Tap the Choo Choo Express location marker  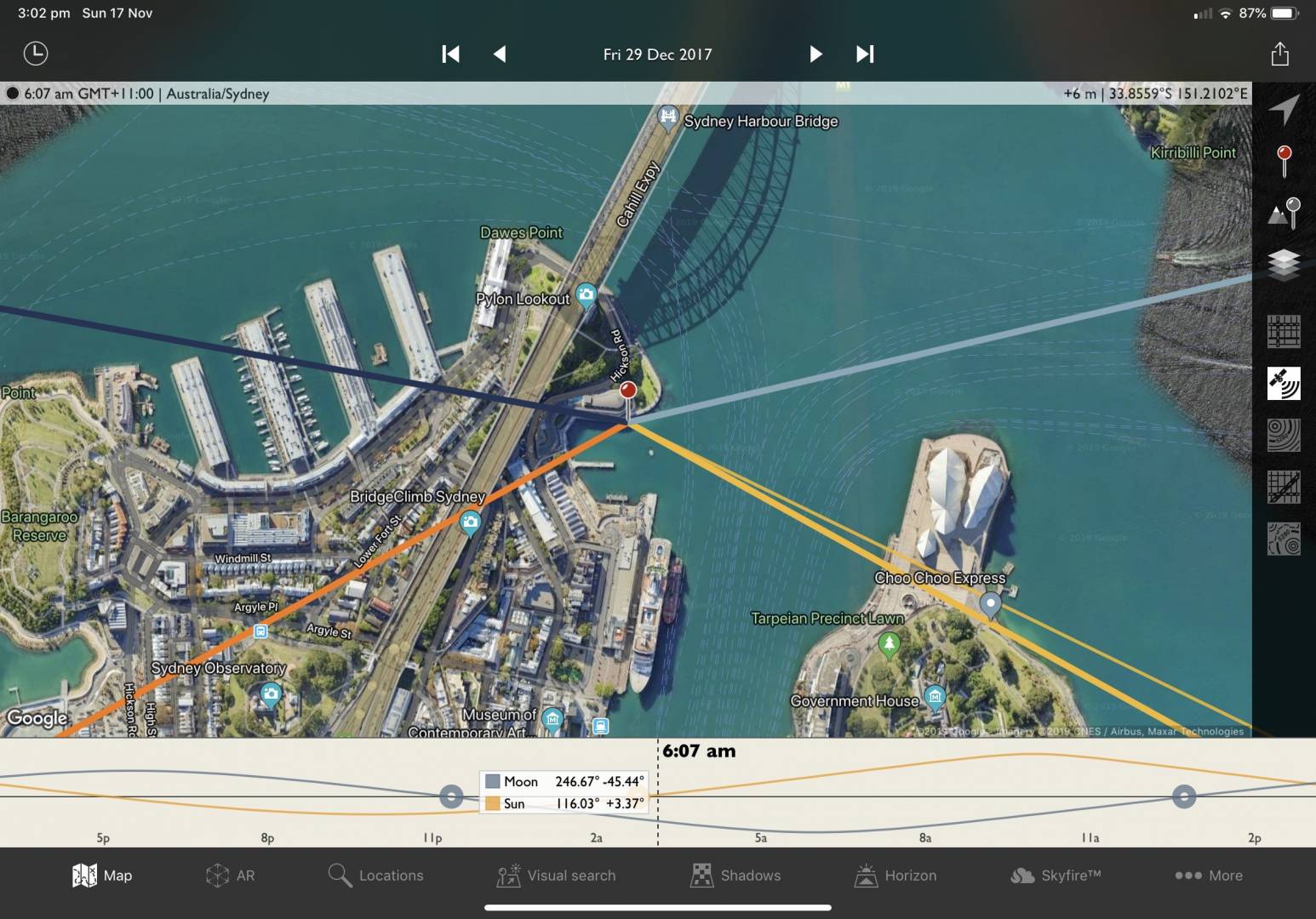pos(990,604)
